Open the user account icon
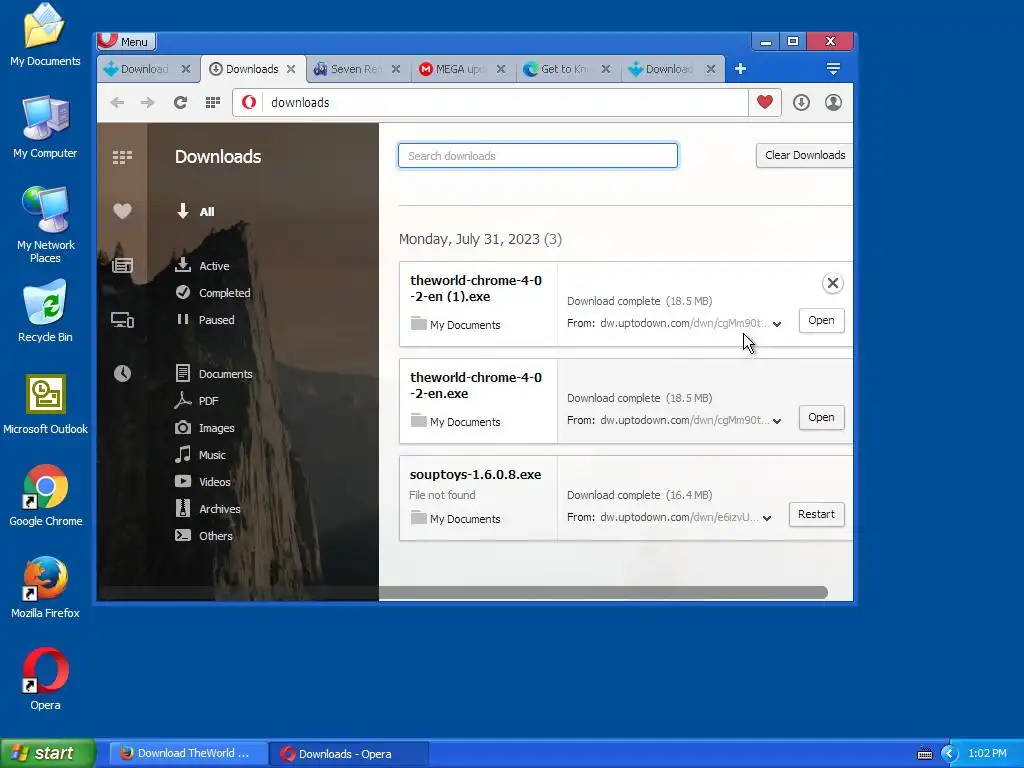The height and width of the screenshot is (768, 1024). point(833,103)
